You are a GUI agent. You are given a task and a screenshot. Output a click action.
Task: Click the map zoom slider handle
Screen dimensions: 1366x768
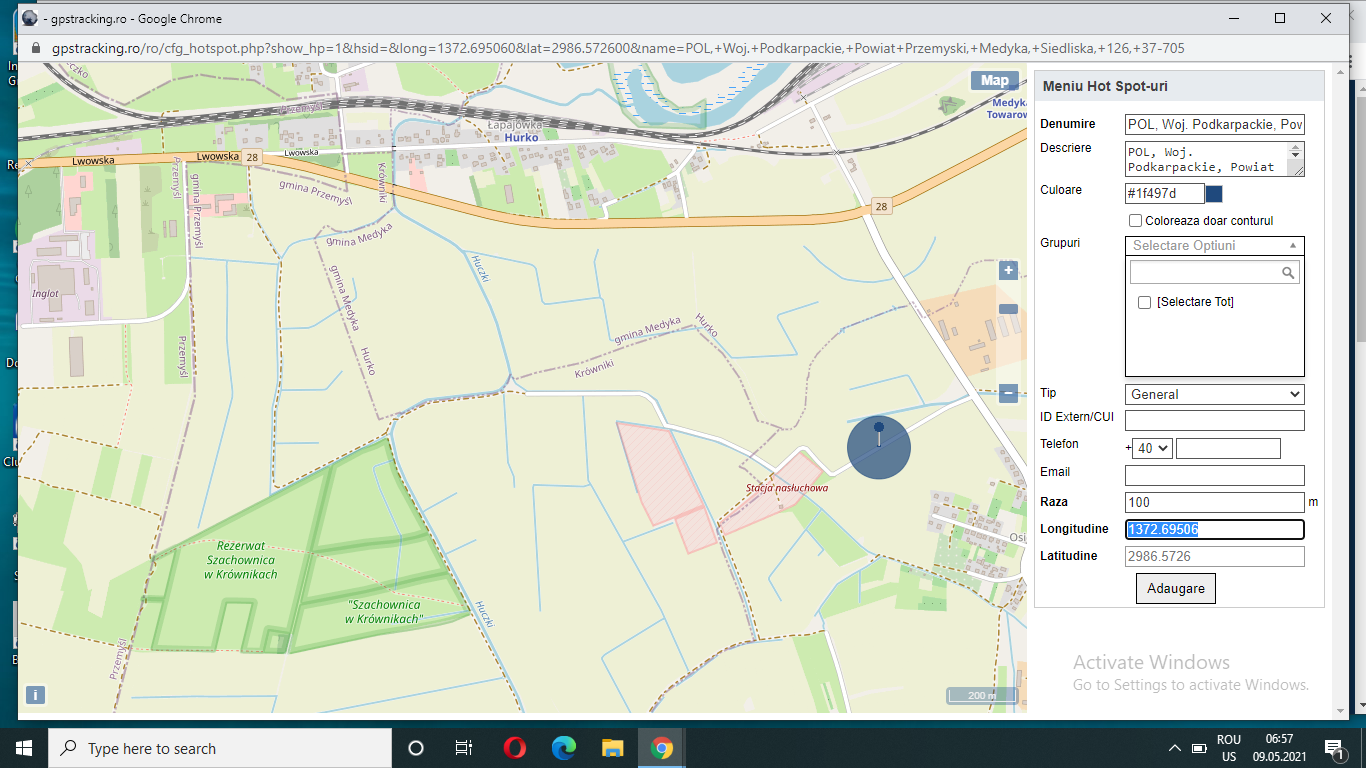pyautogui.click(x=1008, y=309)
